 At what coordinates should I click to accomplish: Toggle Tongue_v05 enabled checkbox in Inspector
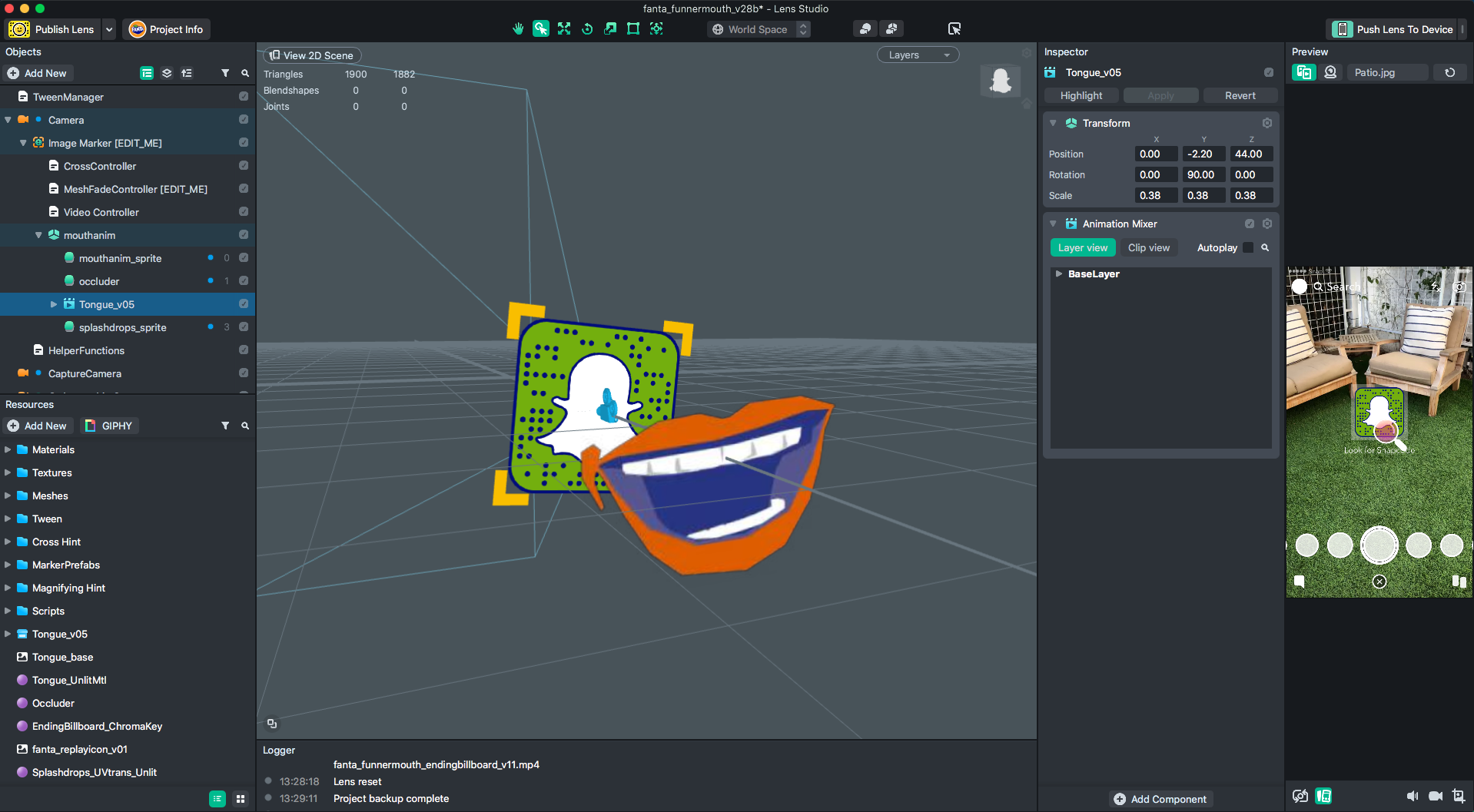point(1269,72)
